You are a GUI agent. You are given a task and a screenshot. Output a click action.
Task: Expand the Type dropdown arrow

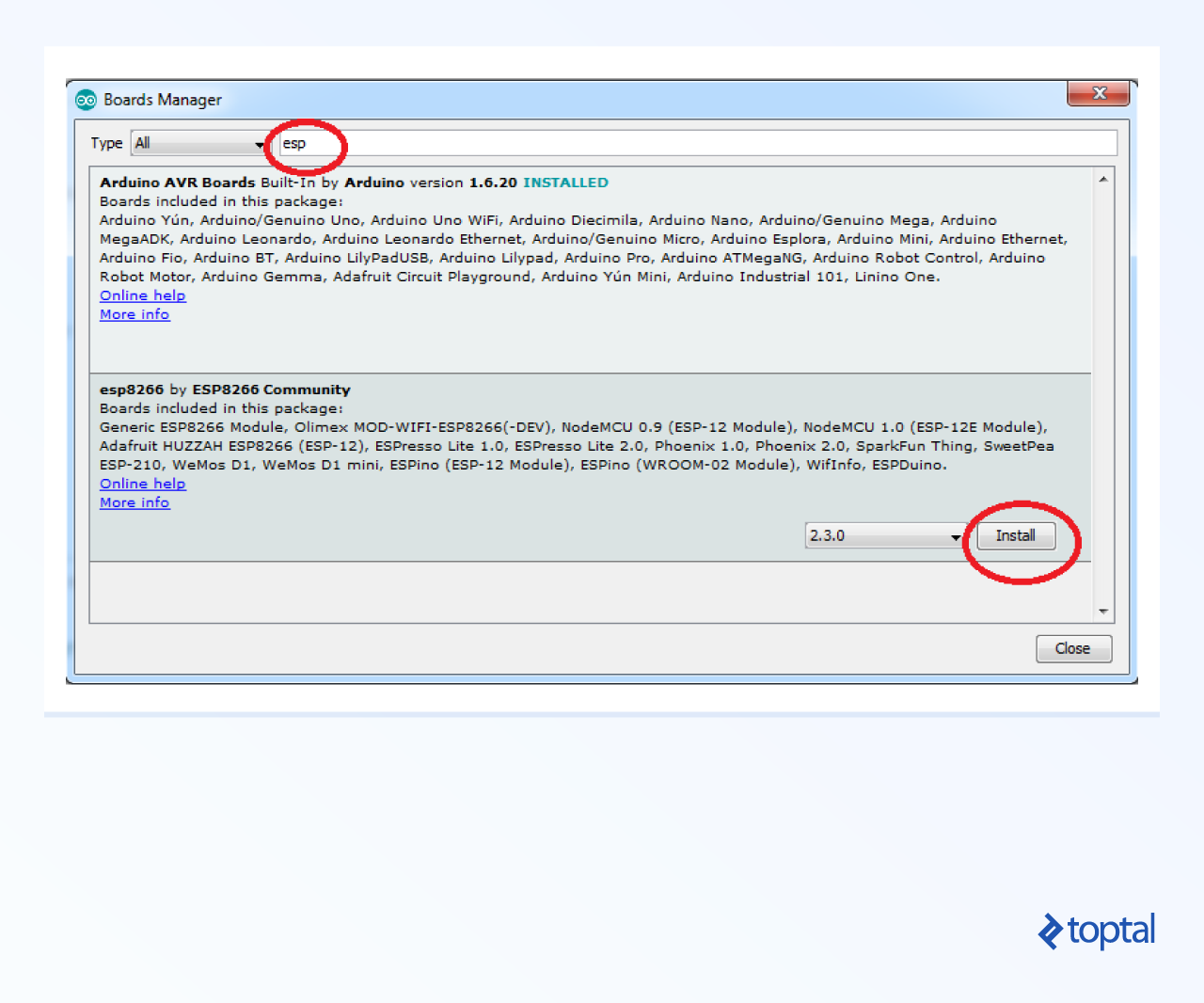260,144
